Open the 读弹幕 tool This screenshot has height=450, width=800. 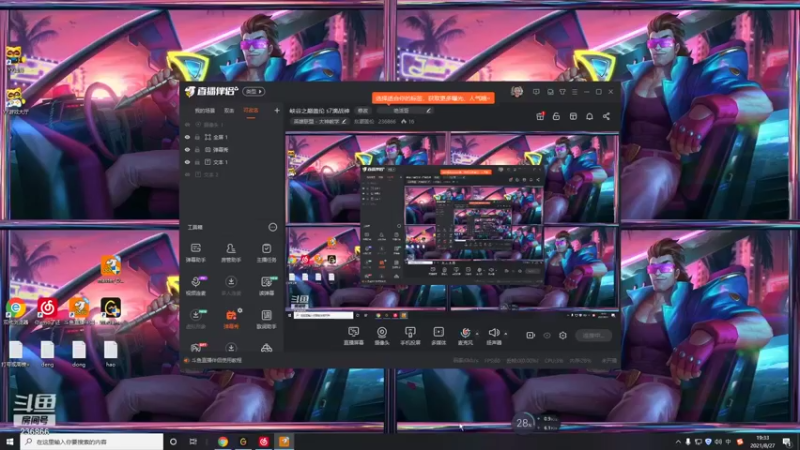[x=266, y=286]
